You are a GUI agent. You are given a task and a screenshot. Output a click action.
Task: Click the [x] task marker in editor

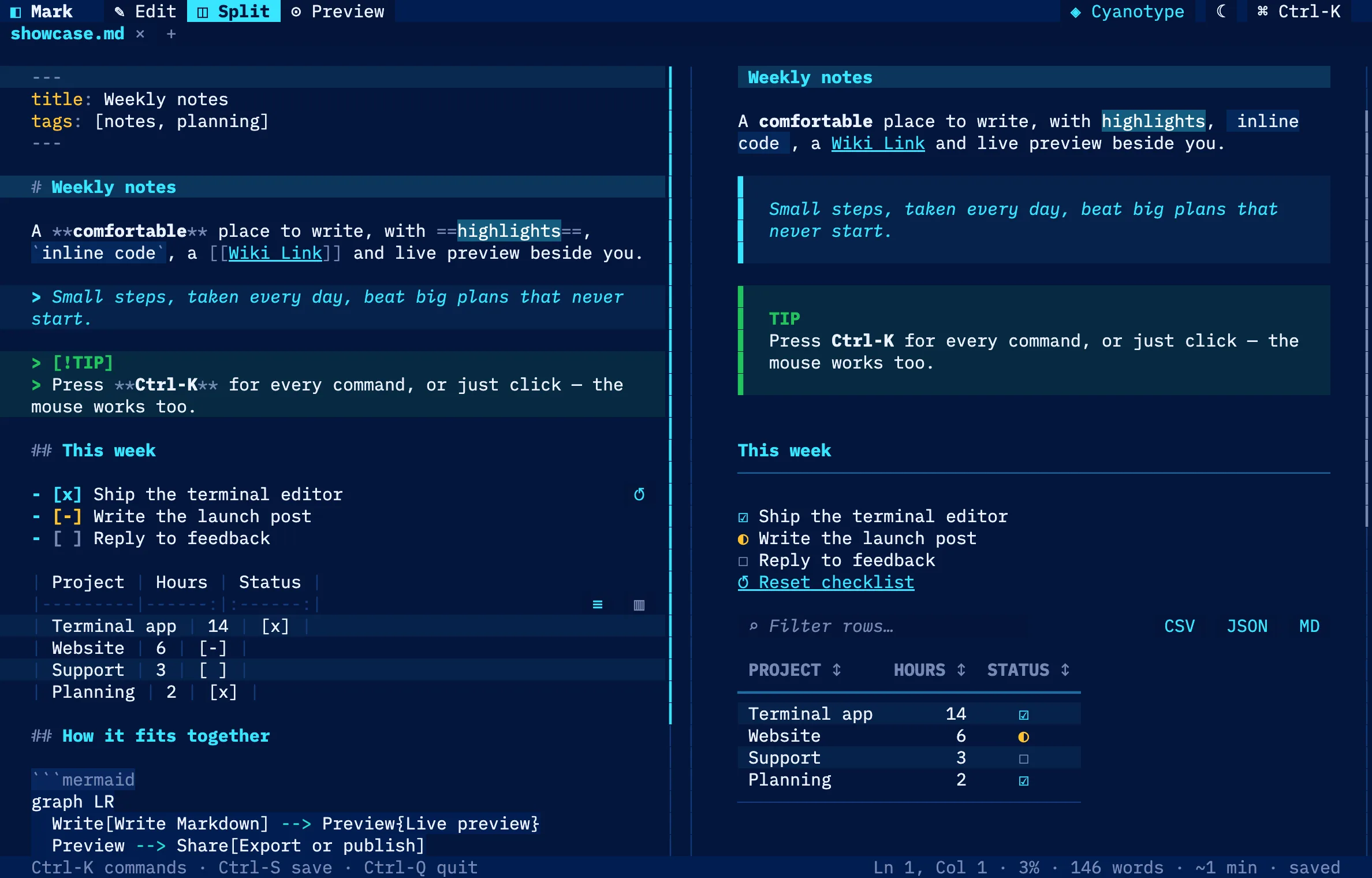(x=68, y=494)
